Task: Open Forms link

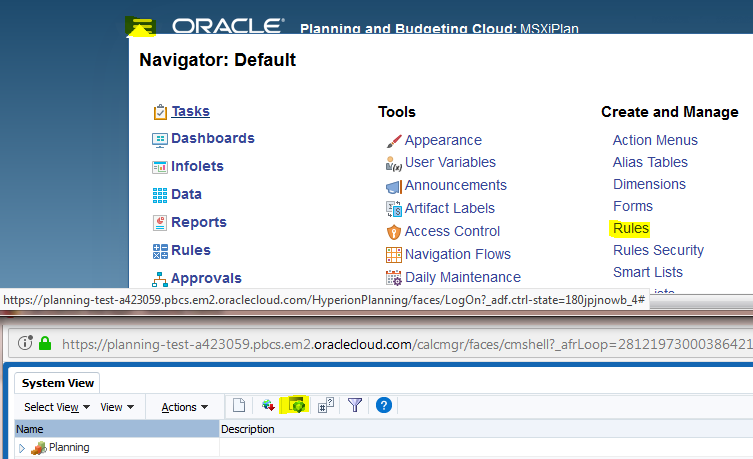Action: 633,206
